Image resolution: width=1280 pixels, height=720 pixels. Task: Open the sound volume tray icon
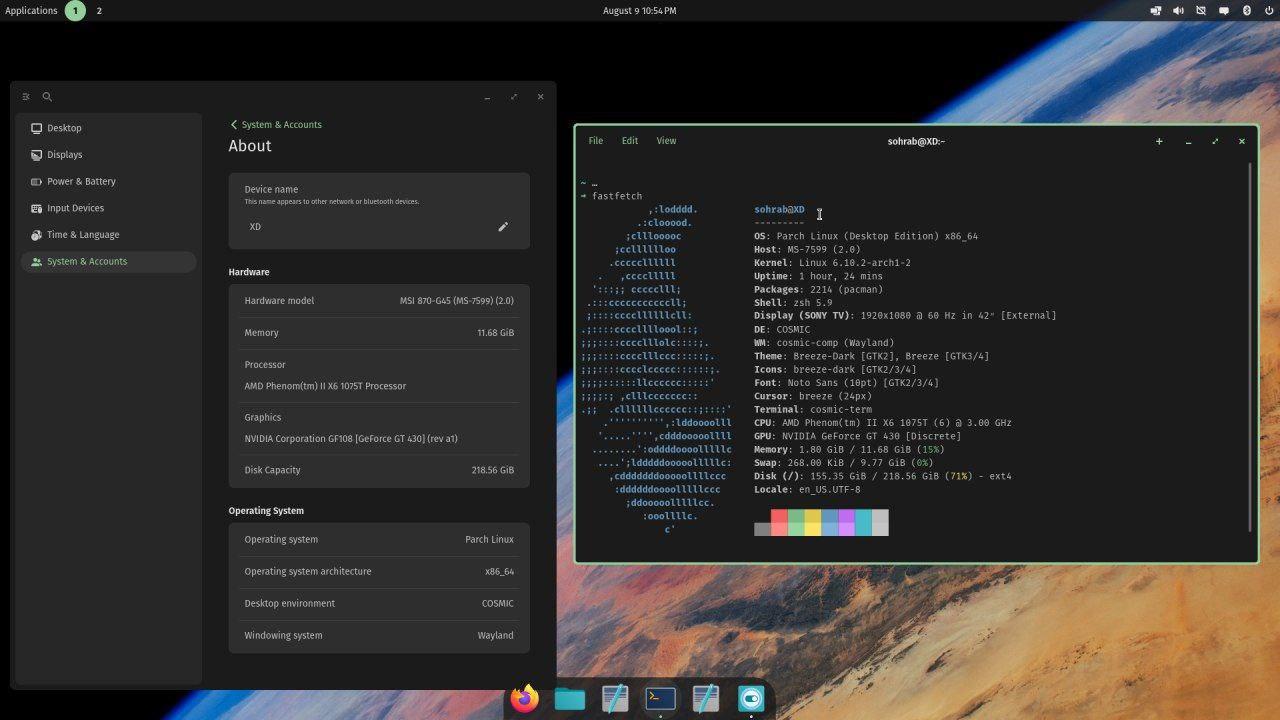(1178, 11)
